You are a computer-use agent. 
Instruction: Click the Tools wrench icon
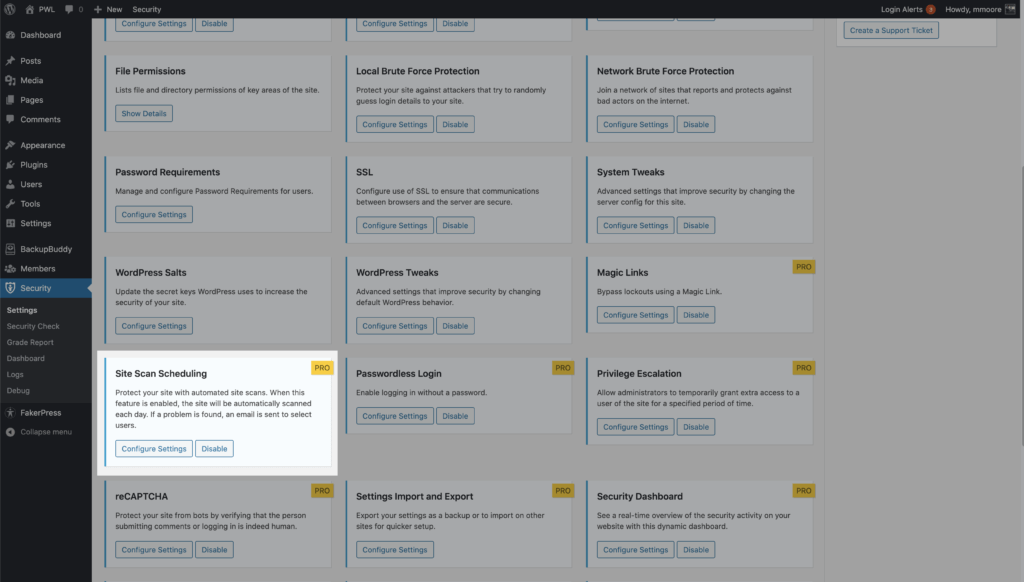pyautogui.click(x=10, y=204)
